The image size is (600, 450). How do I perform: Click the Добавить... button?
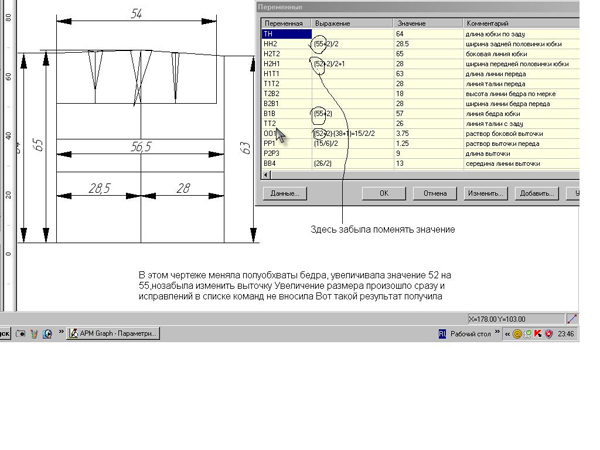click(x=536, y=193)
